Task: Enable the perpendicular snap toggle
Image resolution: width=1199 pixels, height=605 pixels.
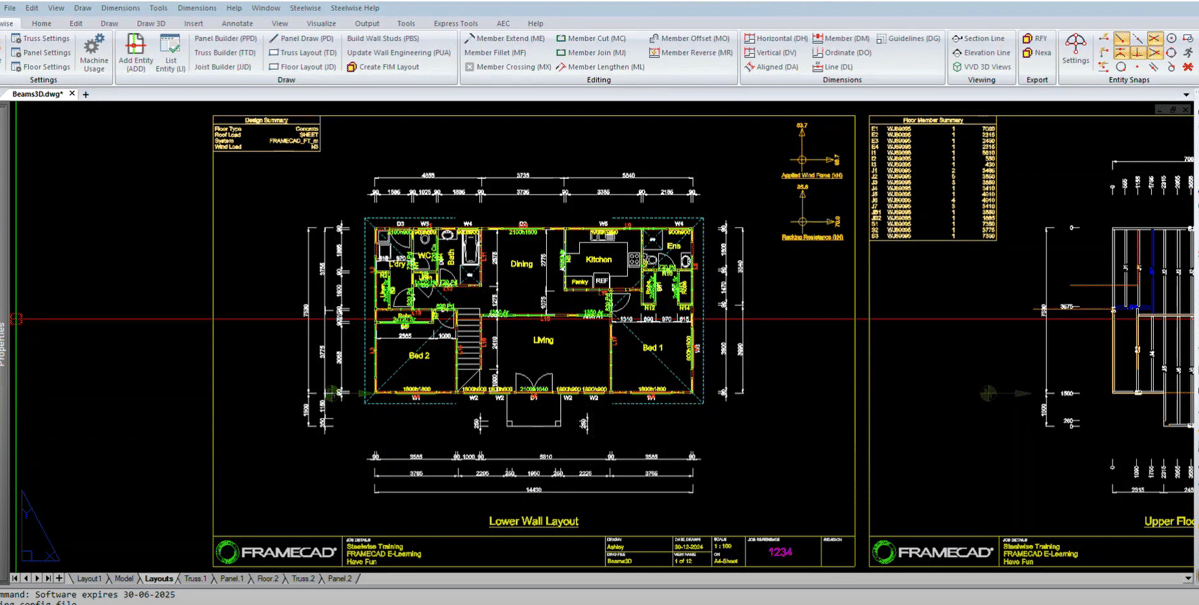Action: [1137, 53]
